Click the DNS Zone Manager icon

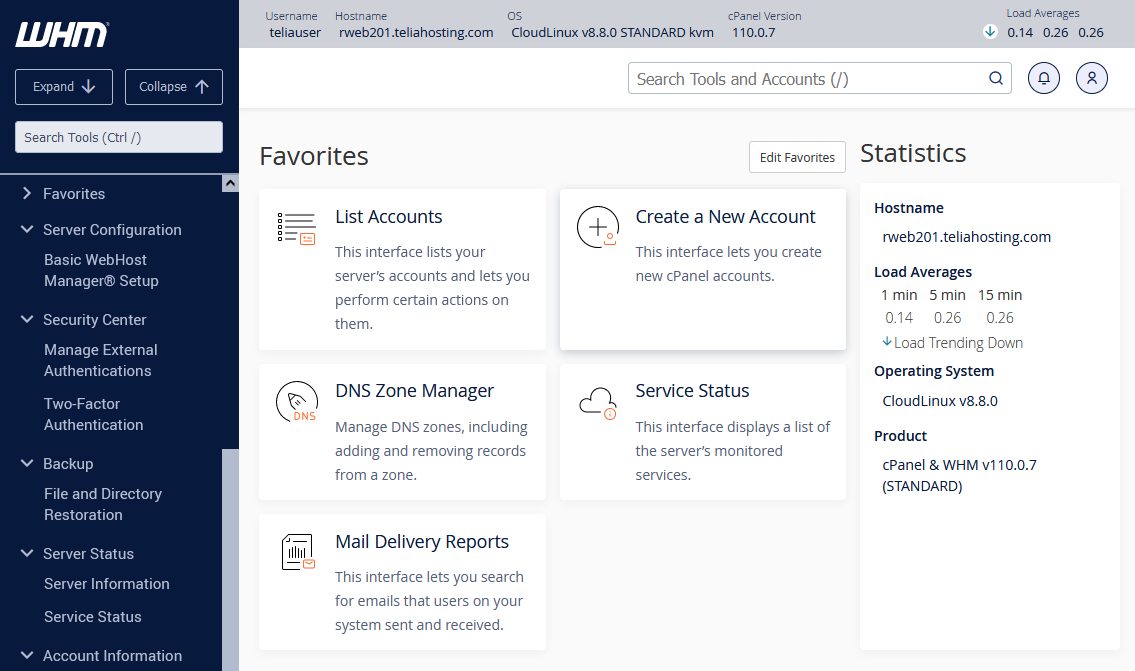[x=297, y=402]
